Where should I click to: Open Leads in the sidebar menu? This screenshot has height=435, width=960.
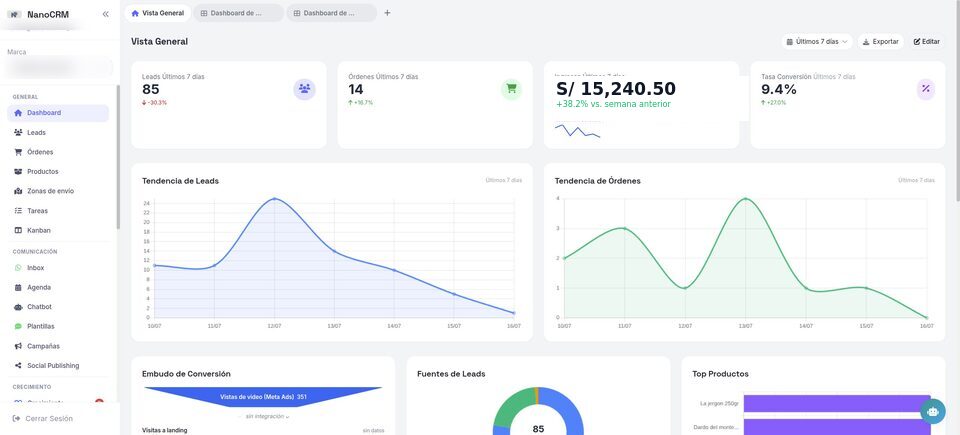(58, 132)
